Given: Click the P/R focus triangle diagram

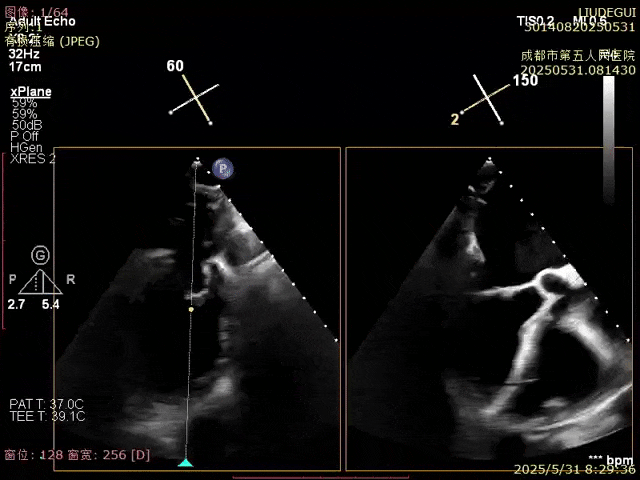Looking at the screenshot, I should coord(41,281).
